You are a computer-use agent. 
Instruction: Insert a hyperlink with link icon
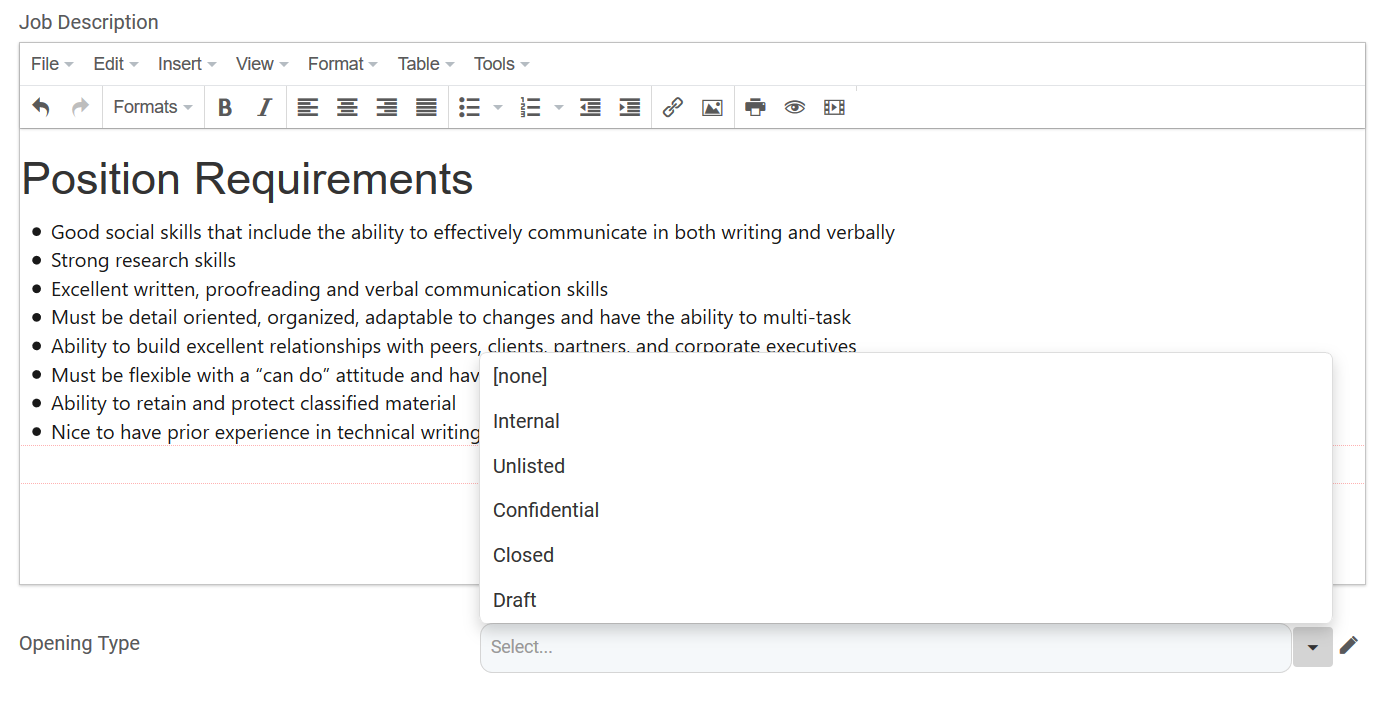coord(673,107)
